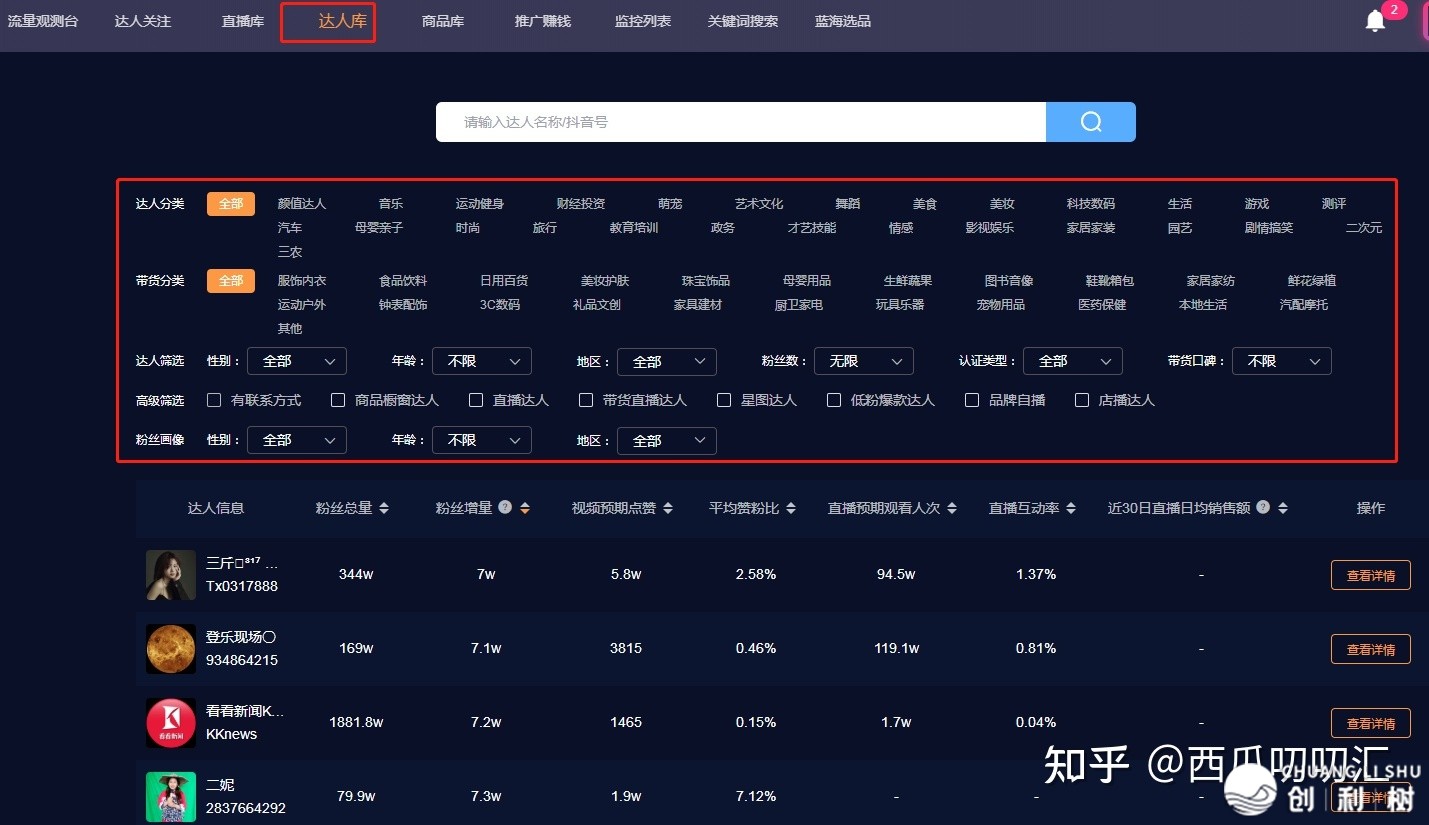The width and height of the screenshot is (1429, 825).
Task: Sort by 直播互动率 column arrows
Action: click(x=1071, y=508)
